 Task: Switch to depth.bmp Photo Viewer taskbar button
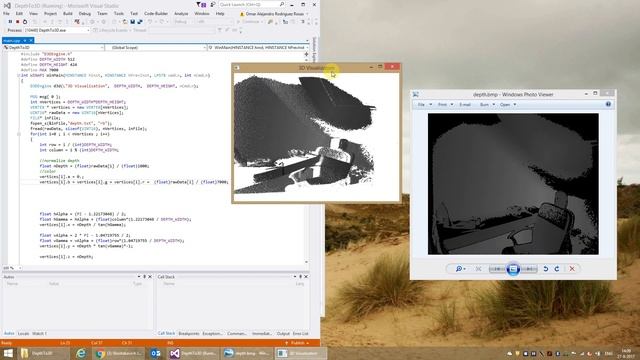(247, 353)
